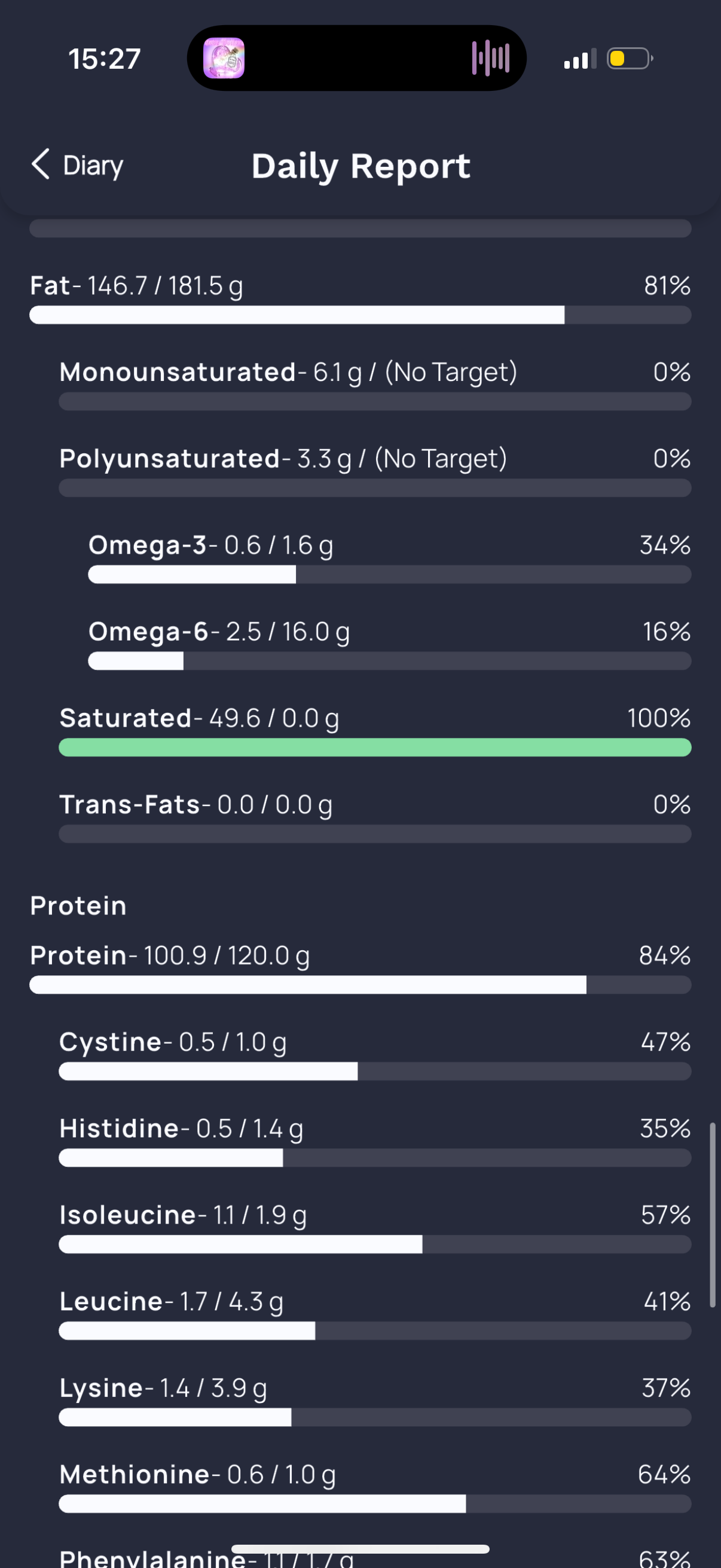
Task: Open the Monounsaturated nutrient entry
Action: coord(375,385)
